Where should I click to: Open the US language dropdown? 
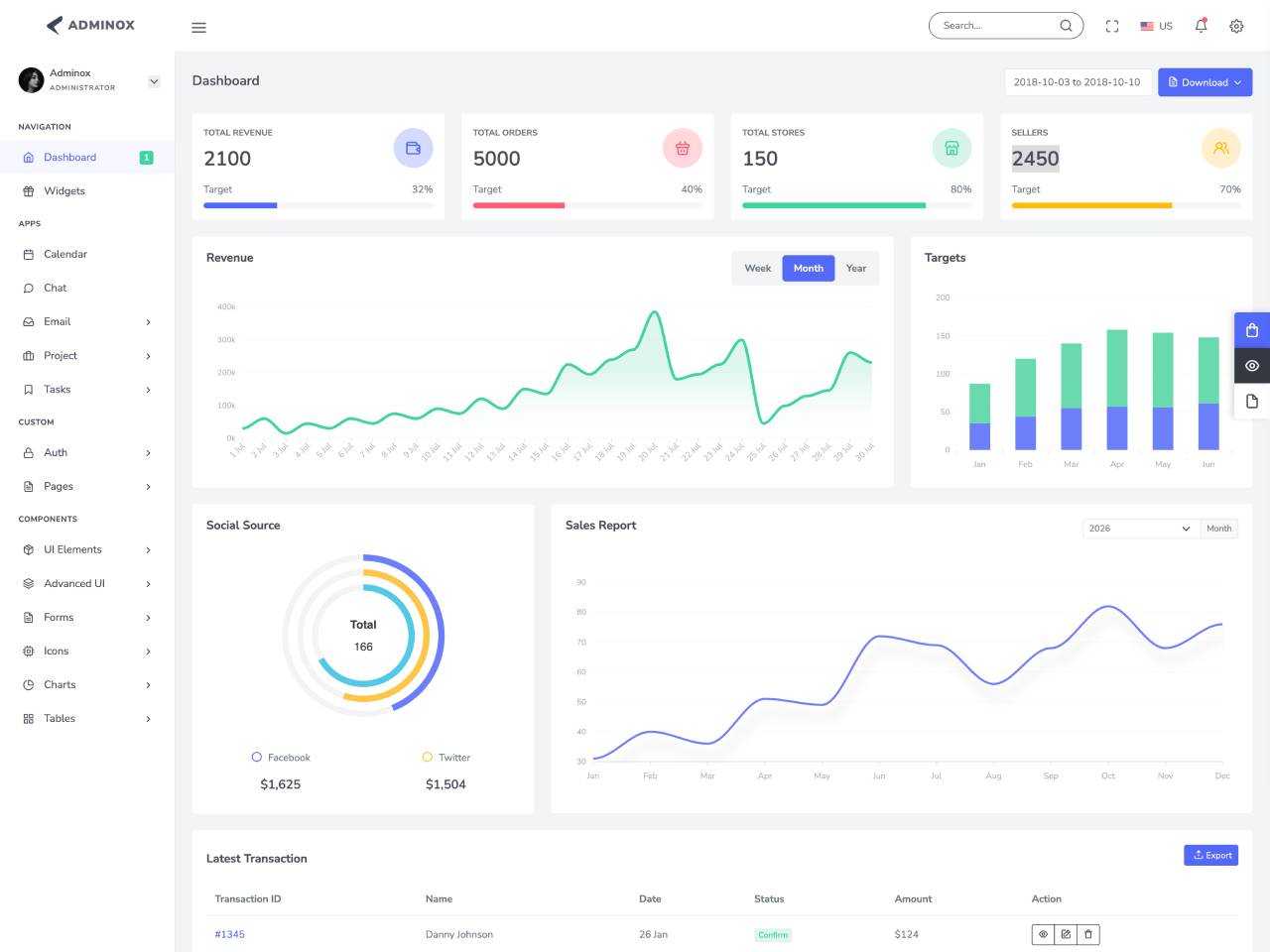[1156, 26]
